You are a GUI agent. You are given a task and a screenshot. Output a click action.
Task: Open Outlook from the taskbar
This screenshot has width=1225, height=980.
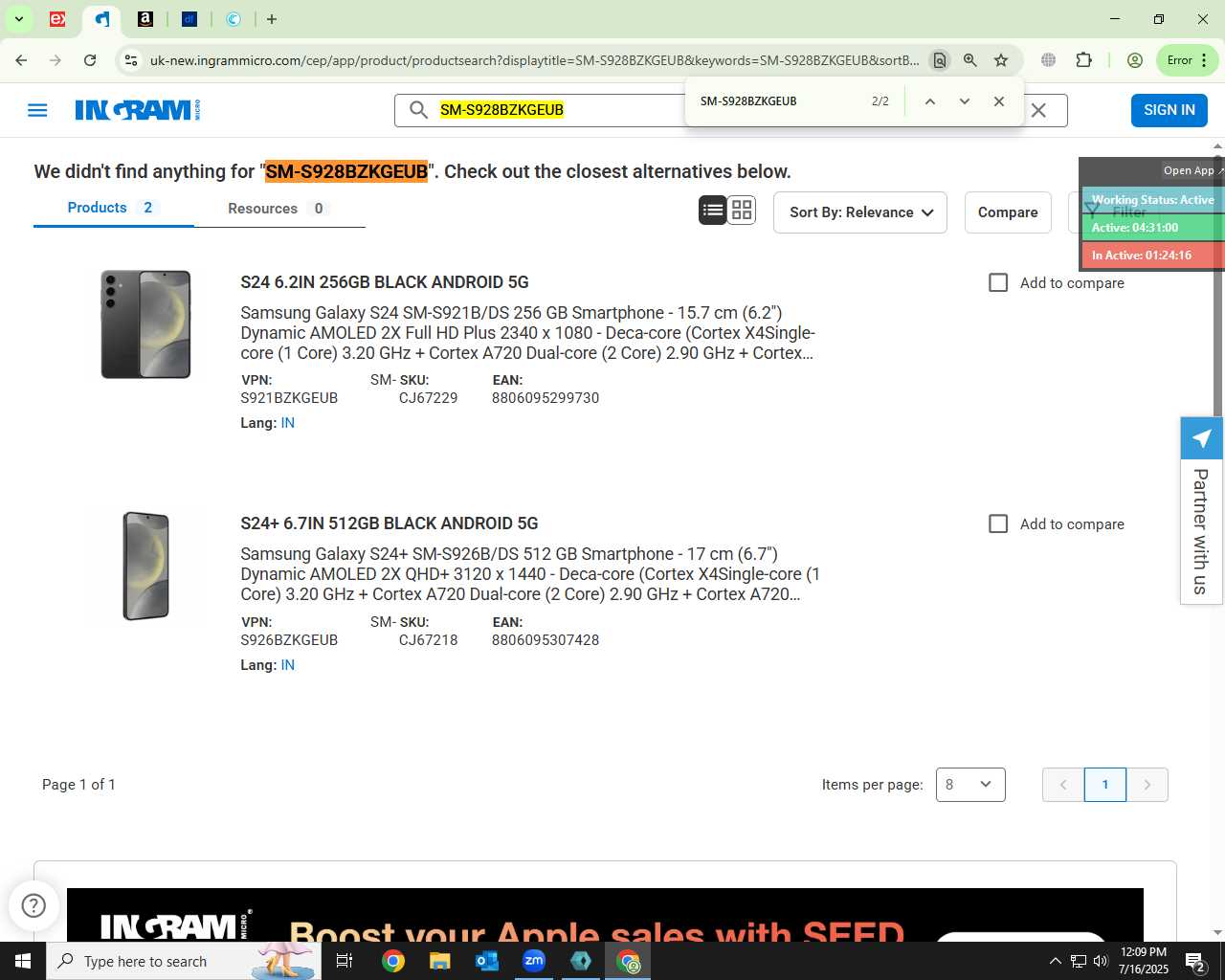click(487, 961)
